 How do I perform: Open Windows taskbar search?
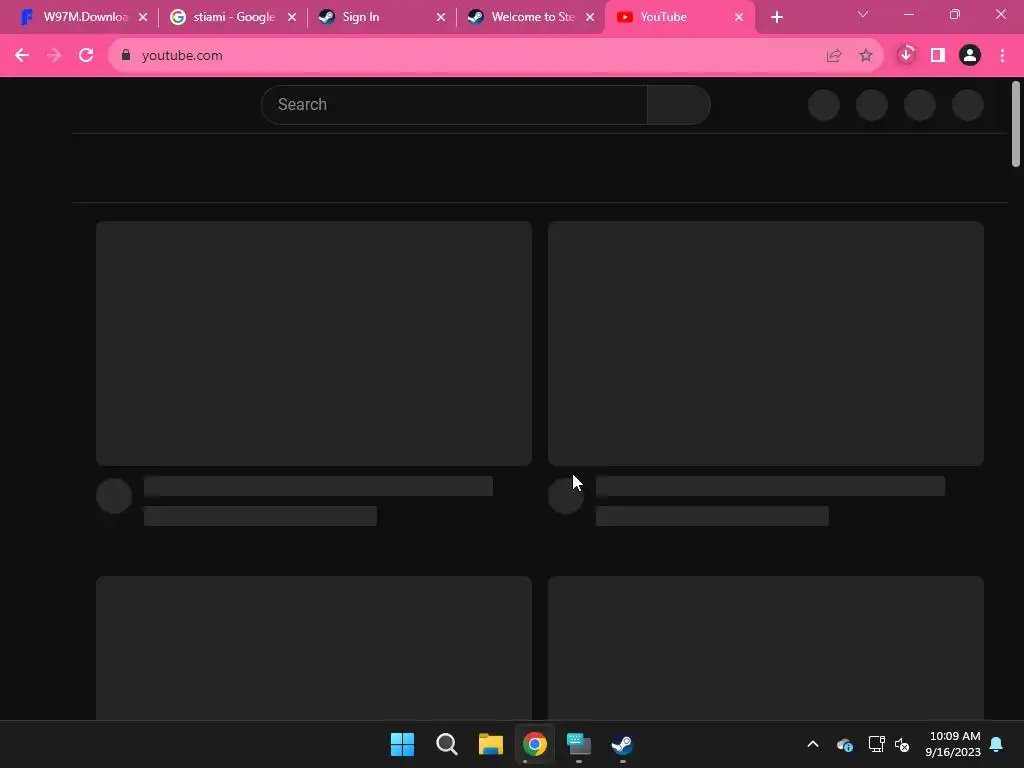click(x=447, y=744)
